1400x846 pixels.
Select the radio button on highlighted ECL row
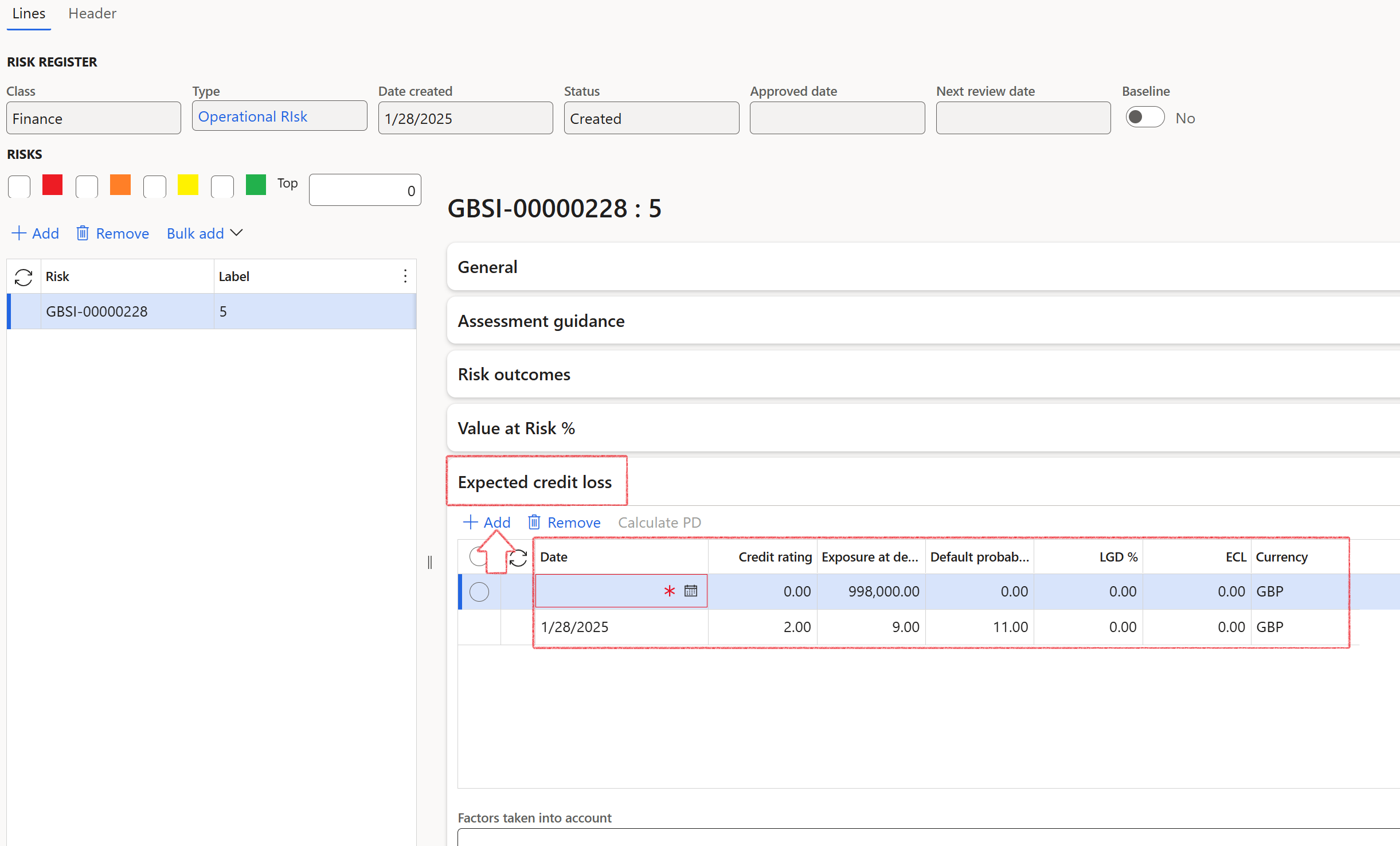click(x=479, y=591)
